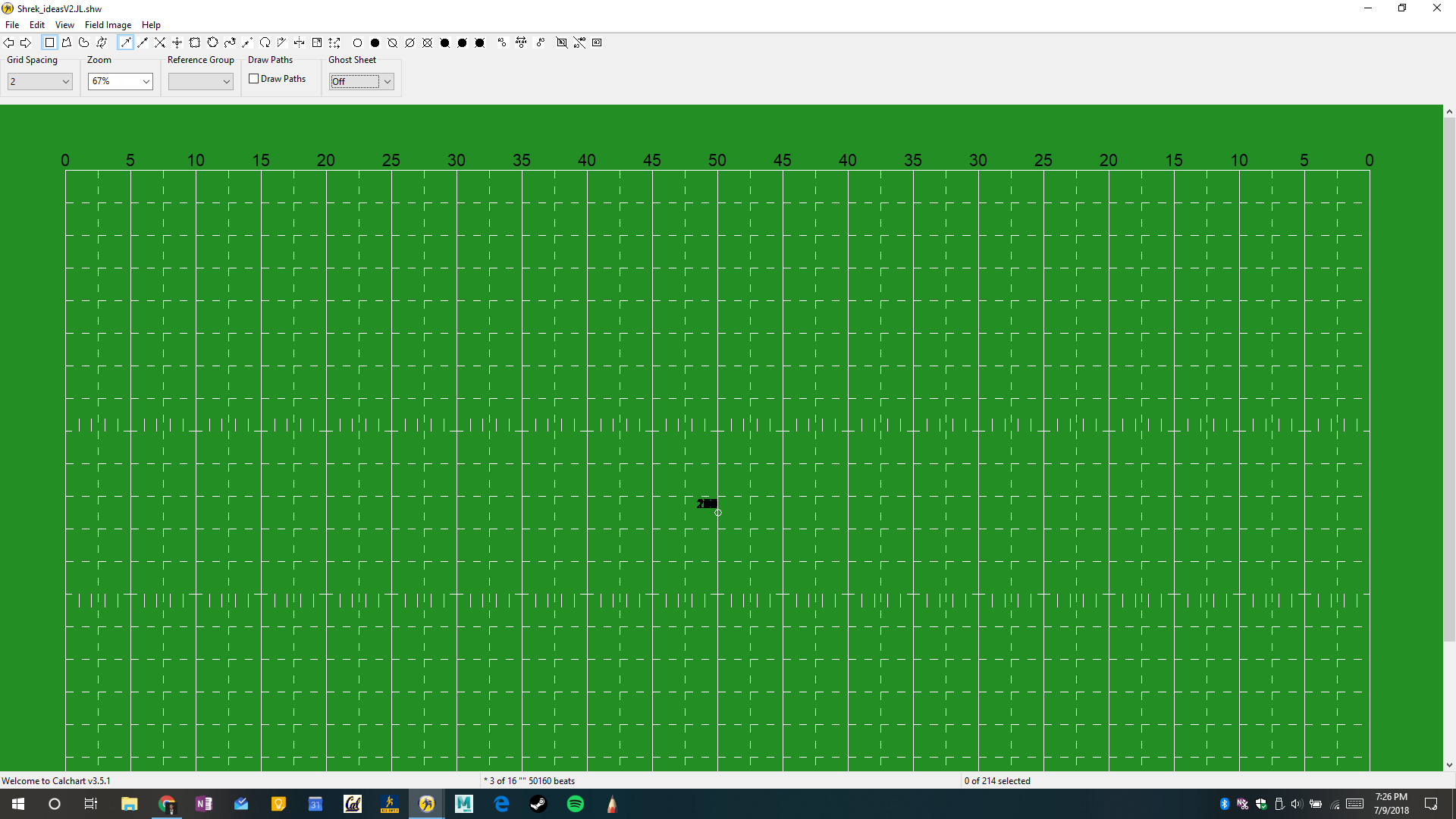Screen dimensions: 1456x819
Task: Choose the solid filled circle symbol
Action: click(375, 43)
